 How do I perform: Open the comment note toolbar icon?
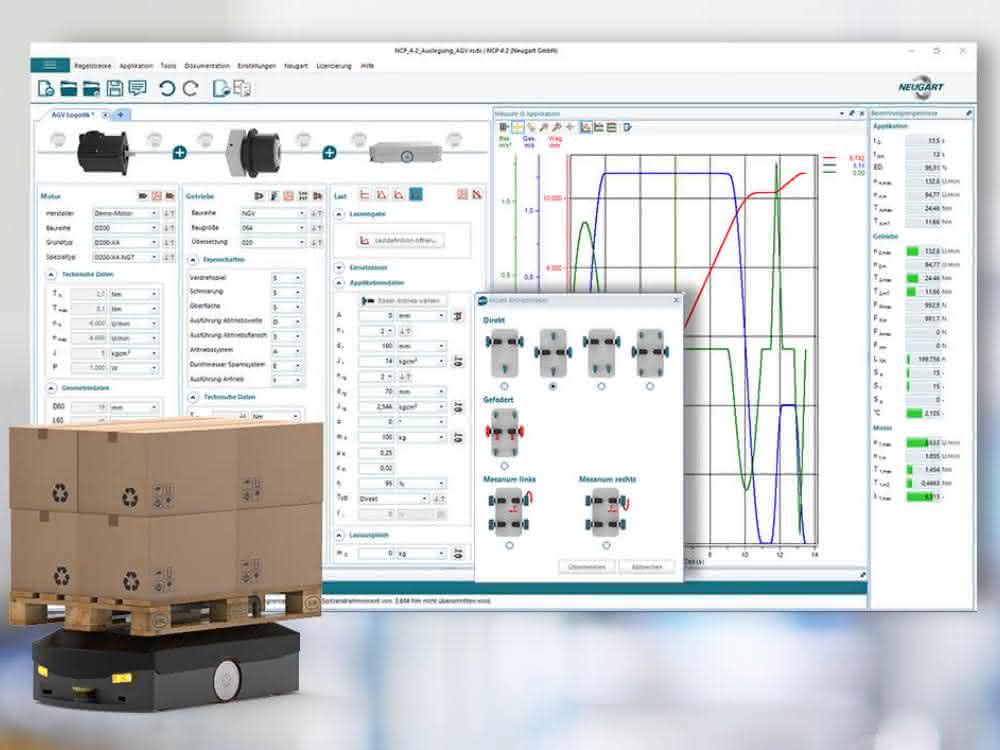pos(137,88)
